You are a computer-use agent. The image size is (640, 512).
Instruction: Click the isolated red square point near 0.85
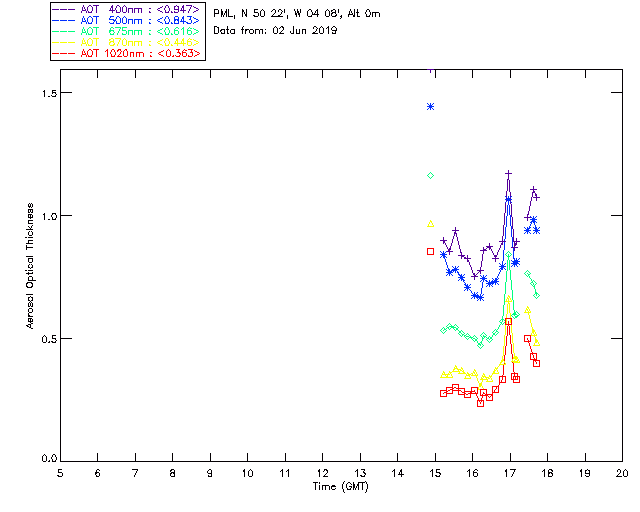click(430, 252)
